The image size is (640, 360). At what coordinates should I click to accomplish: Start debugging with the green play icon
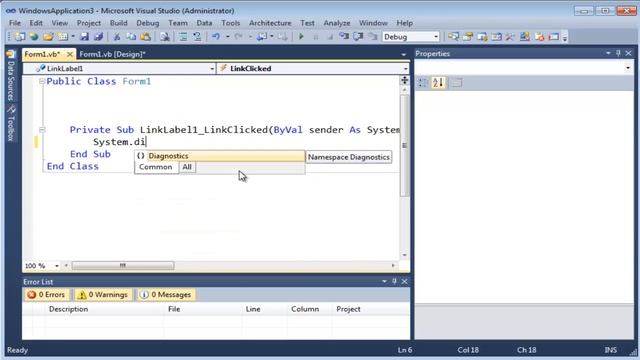301,37
